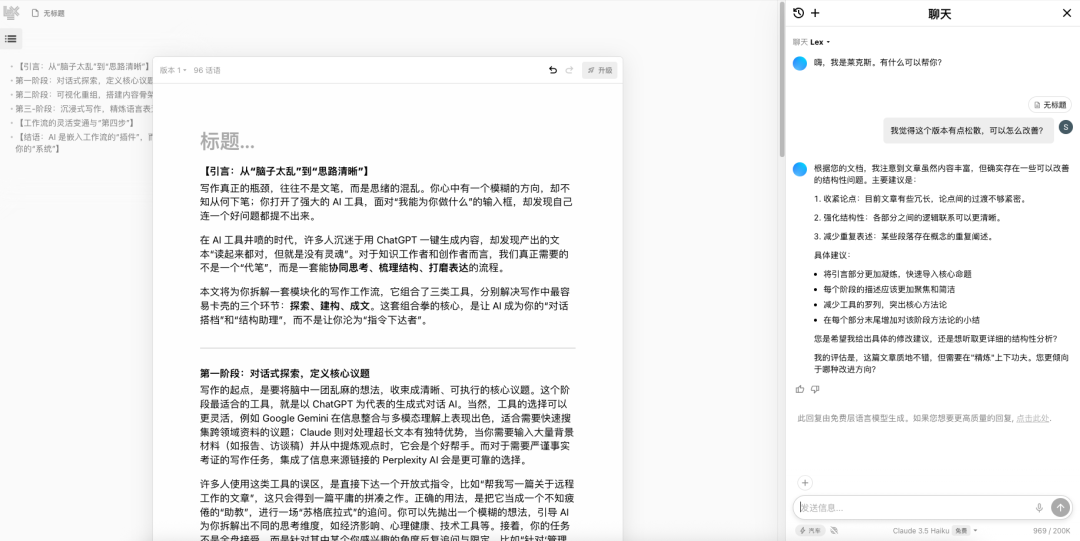Expand the 聊天 Lex mode dropdown
This screenshot has height=541, width=1080.
[812, 42]
